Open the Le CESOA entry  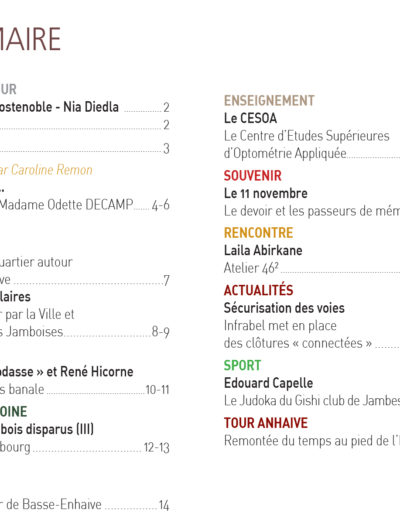pyautogui.click(x=250, y=118)
